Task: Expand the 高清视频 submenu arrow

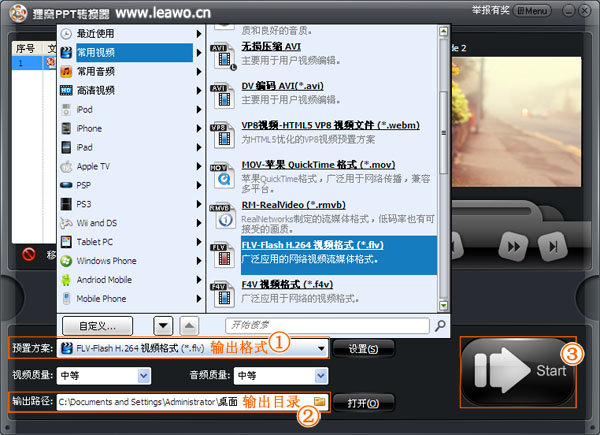Action: [199, 90]
